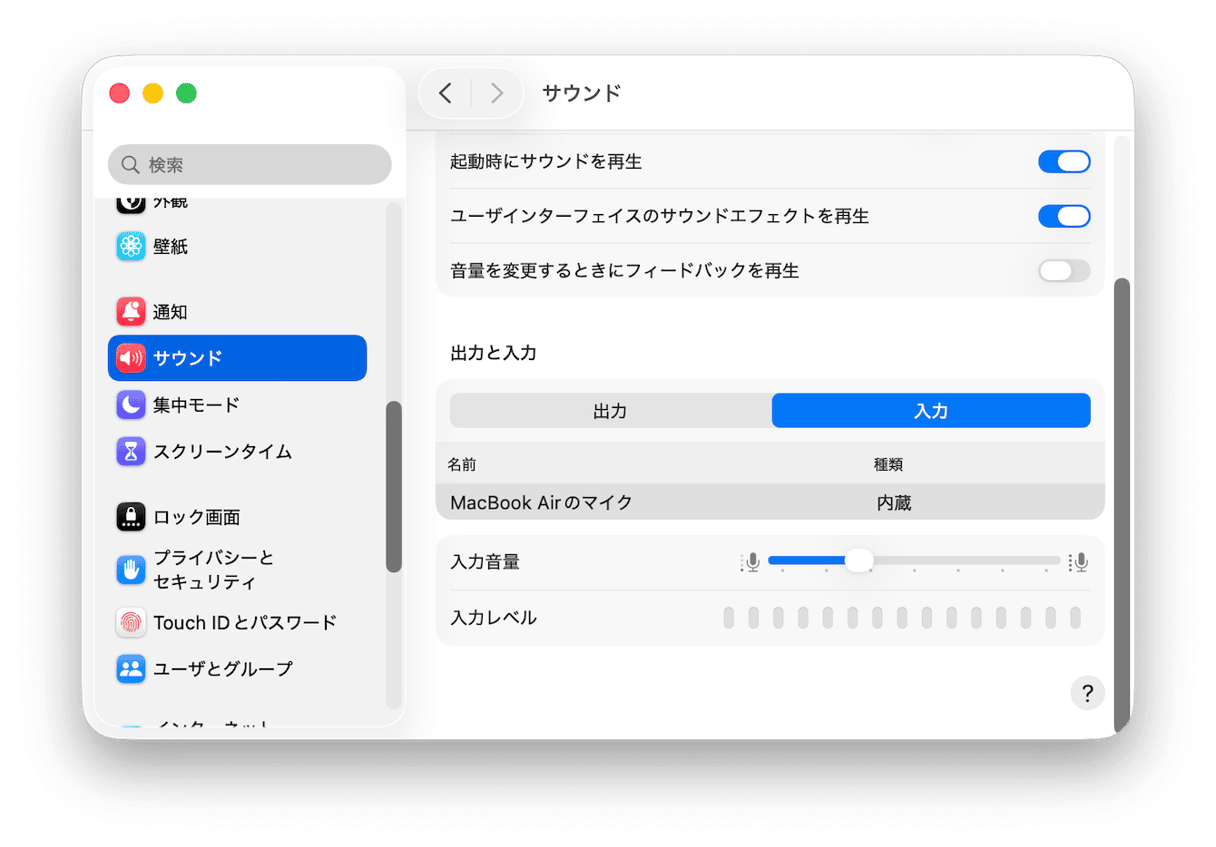Image resolution: width=1216 pixels, height=847 pixels.
Task: Toggle ユーザインターフェイスのサウンドエフェクトを再生 switch
Action: 1064,216
